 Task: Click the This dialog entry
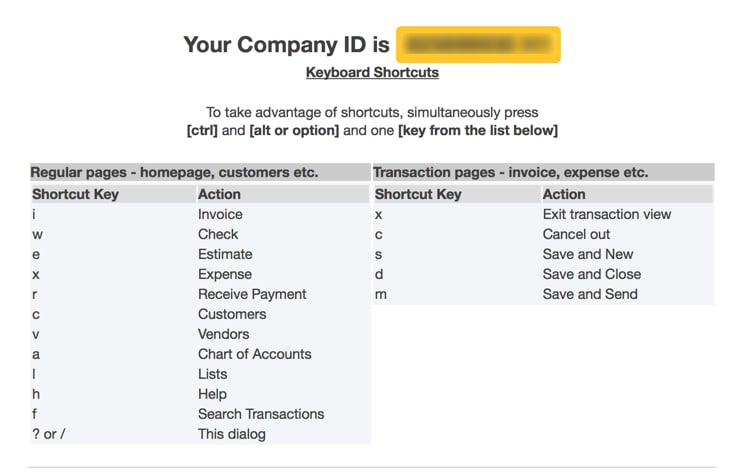point(232,434)
